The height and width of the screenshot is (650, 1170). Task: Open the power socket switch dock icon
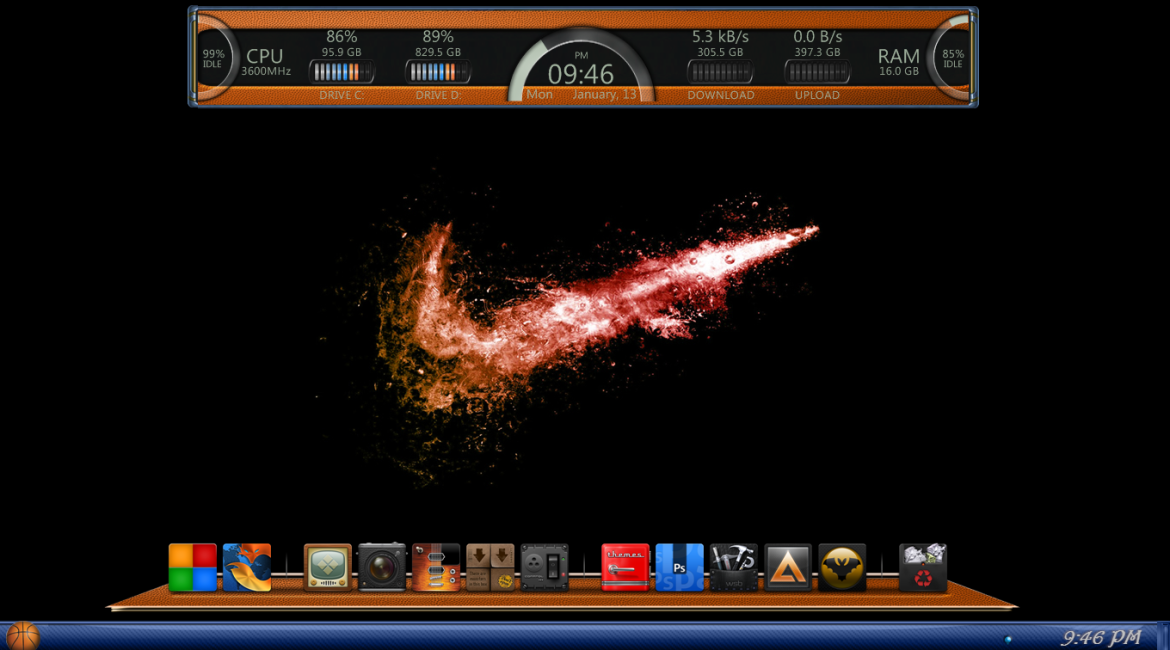(545, 567)
